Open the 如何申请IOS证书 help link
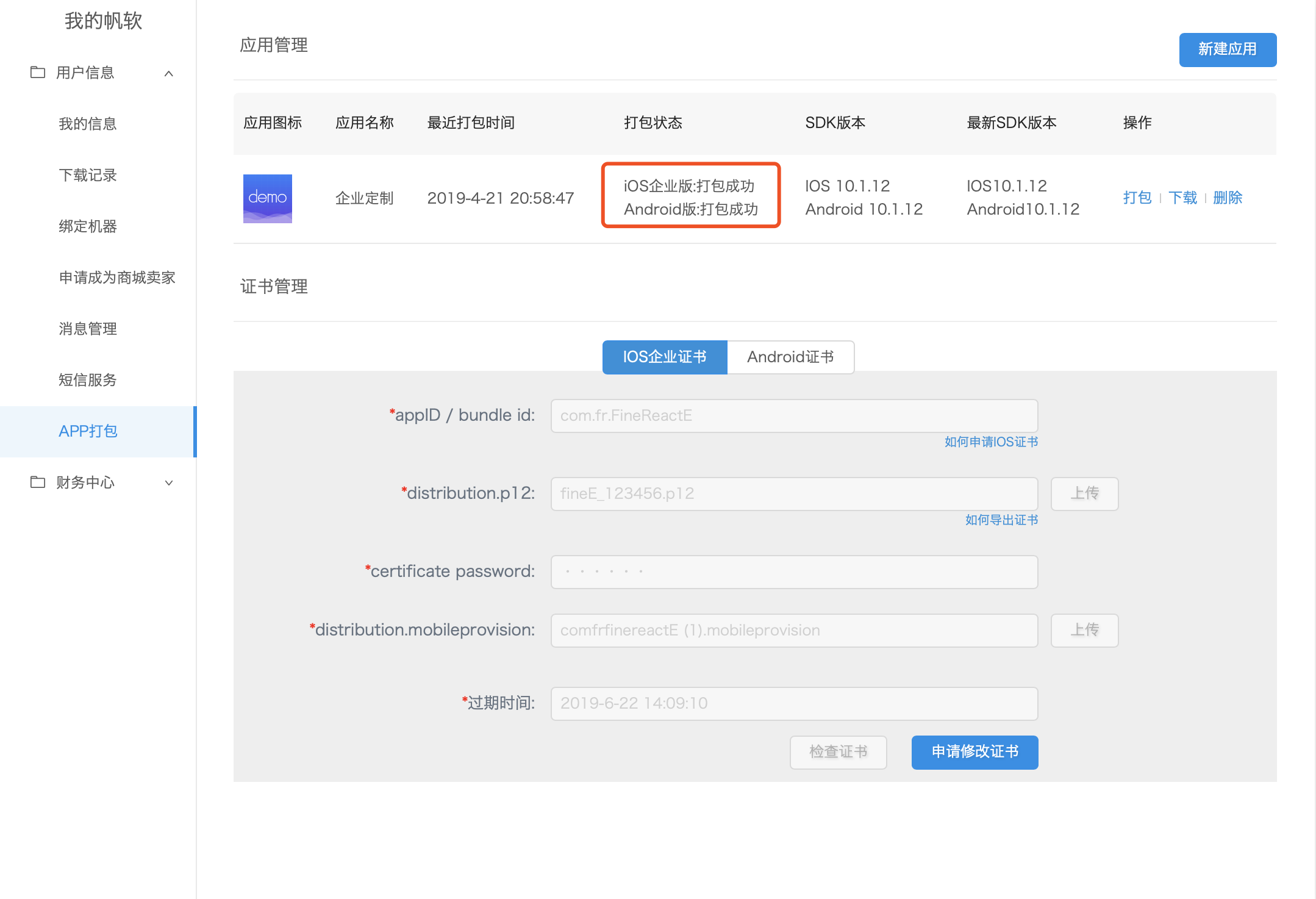Image resolution: width=1316 pixels, height=899 pixels. (x=991, y=442)
